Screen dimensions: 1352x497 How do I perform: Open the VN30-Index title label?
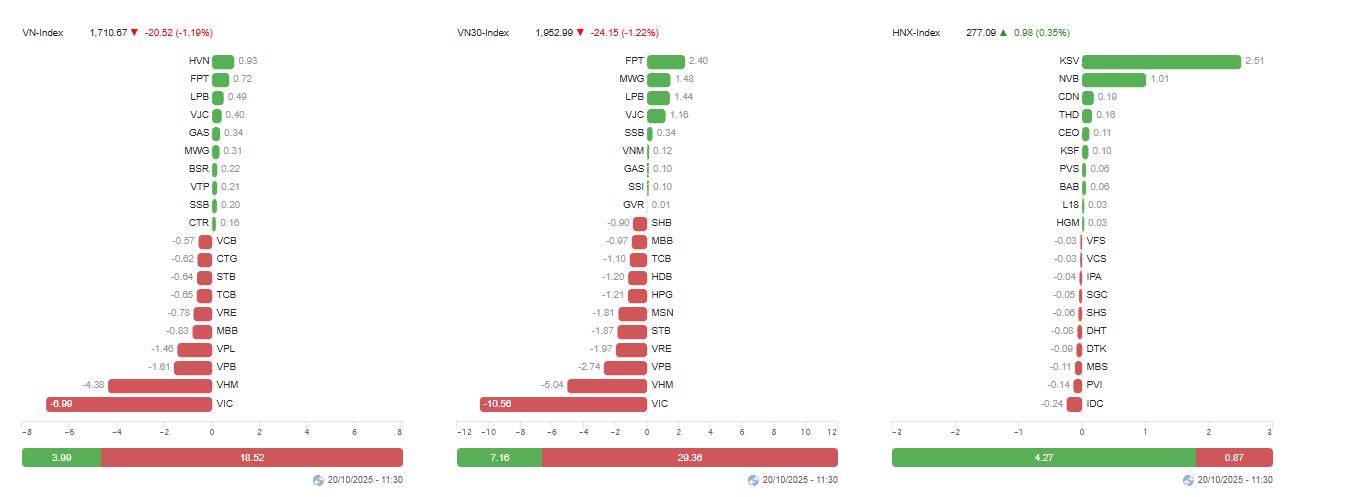[x=483, y=33]
